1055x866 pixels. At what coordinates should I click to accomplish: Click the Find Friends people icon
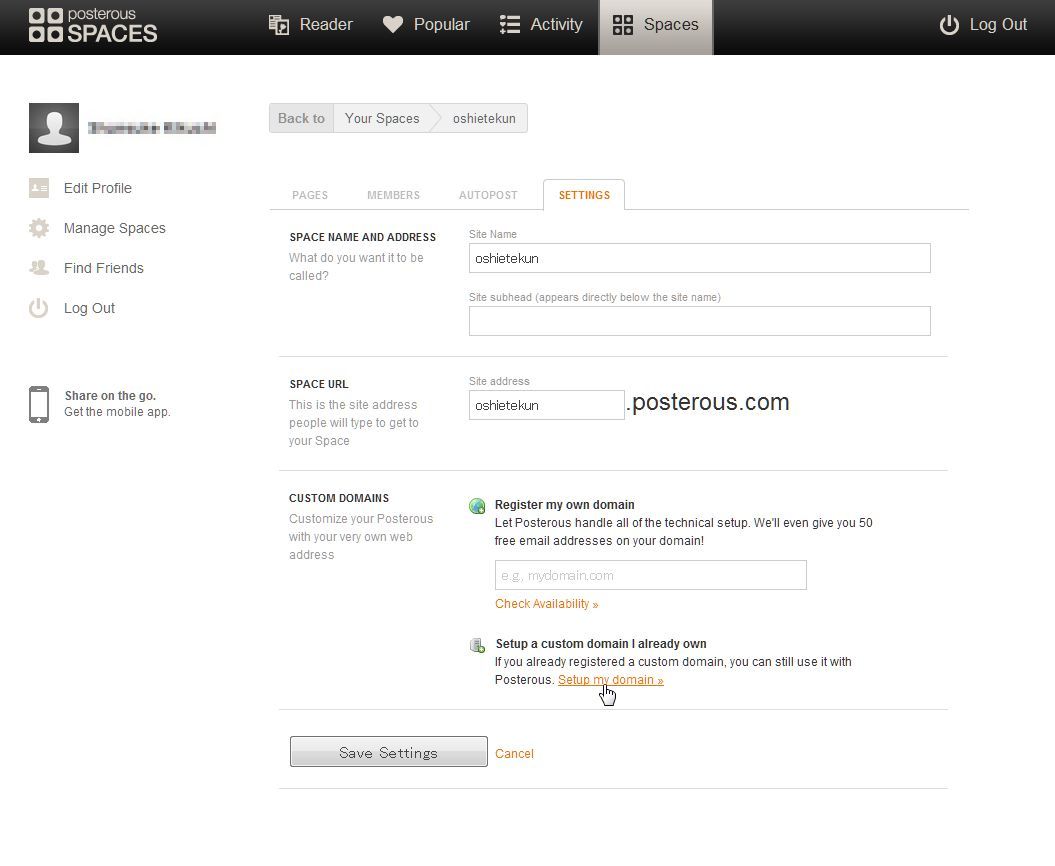tap(39, 268)
